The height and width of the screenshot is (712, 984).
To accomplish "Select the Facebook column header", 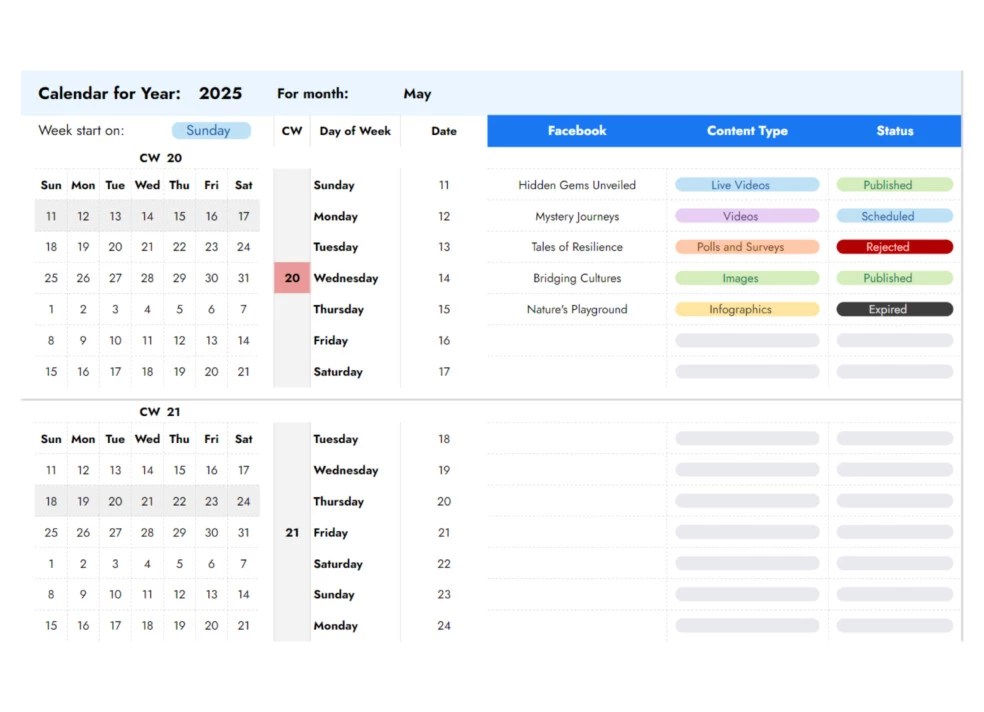I will 577,130.
